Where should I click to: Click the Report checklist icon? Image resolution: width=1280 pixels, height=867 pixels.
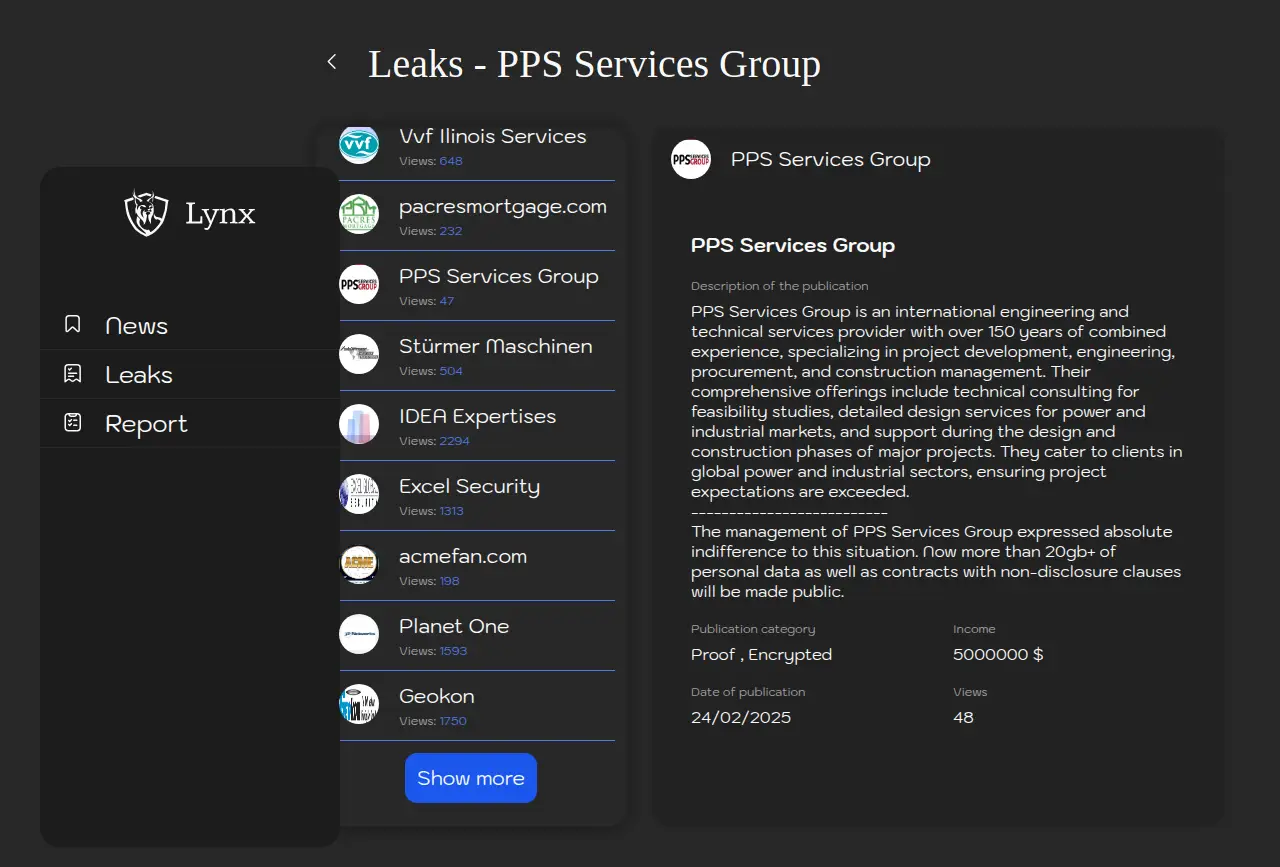[72, 423]
